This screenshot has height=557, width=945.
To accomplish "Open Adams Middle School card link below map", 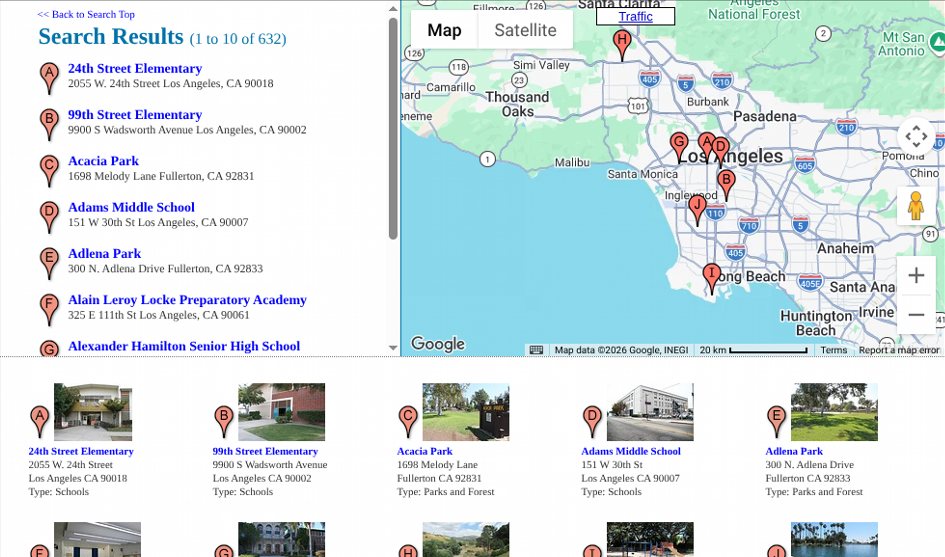I will (631, 452).
